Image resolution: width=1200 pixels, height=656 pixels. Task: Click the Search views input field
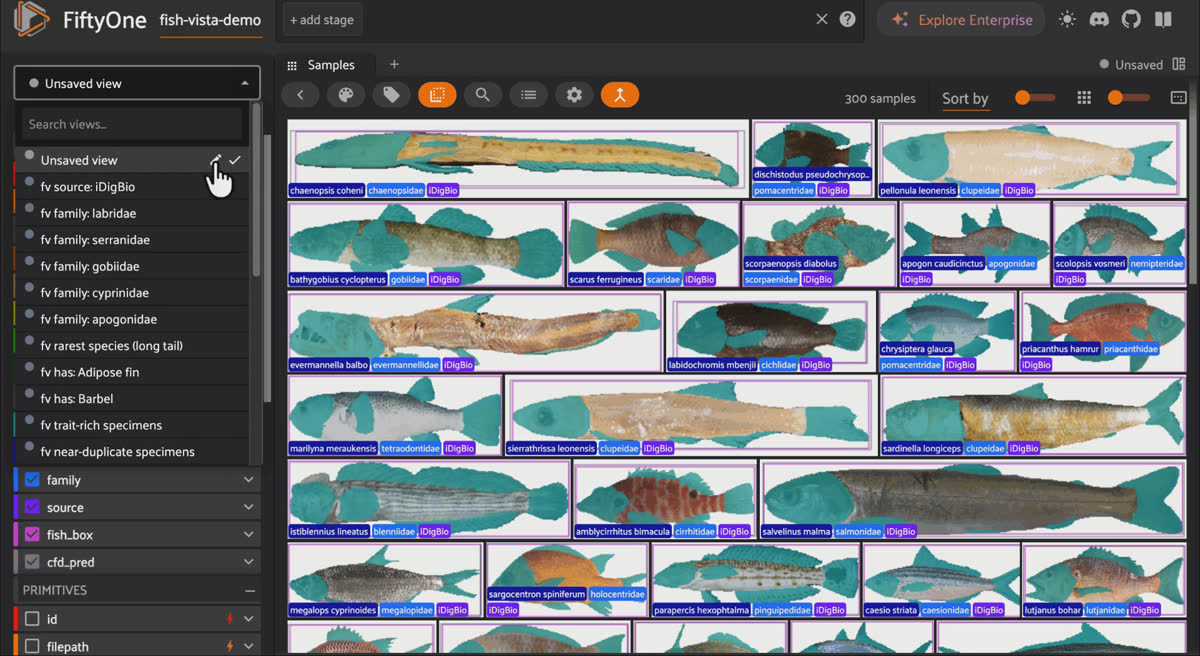[132, 124]
